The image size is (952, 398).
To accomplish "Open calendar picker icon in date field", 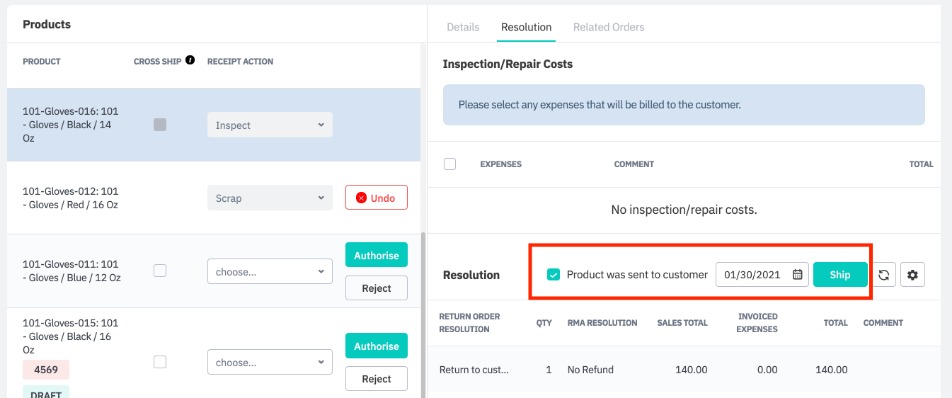I will pyautogui.click(x=798, y=274).
